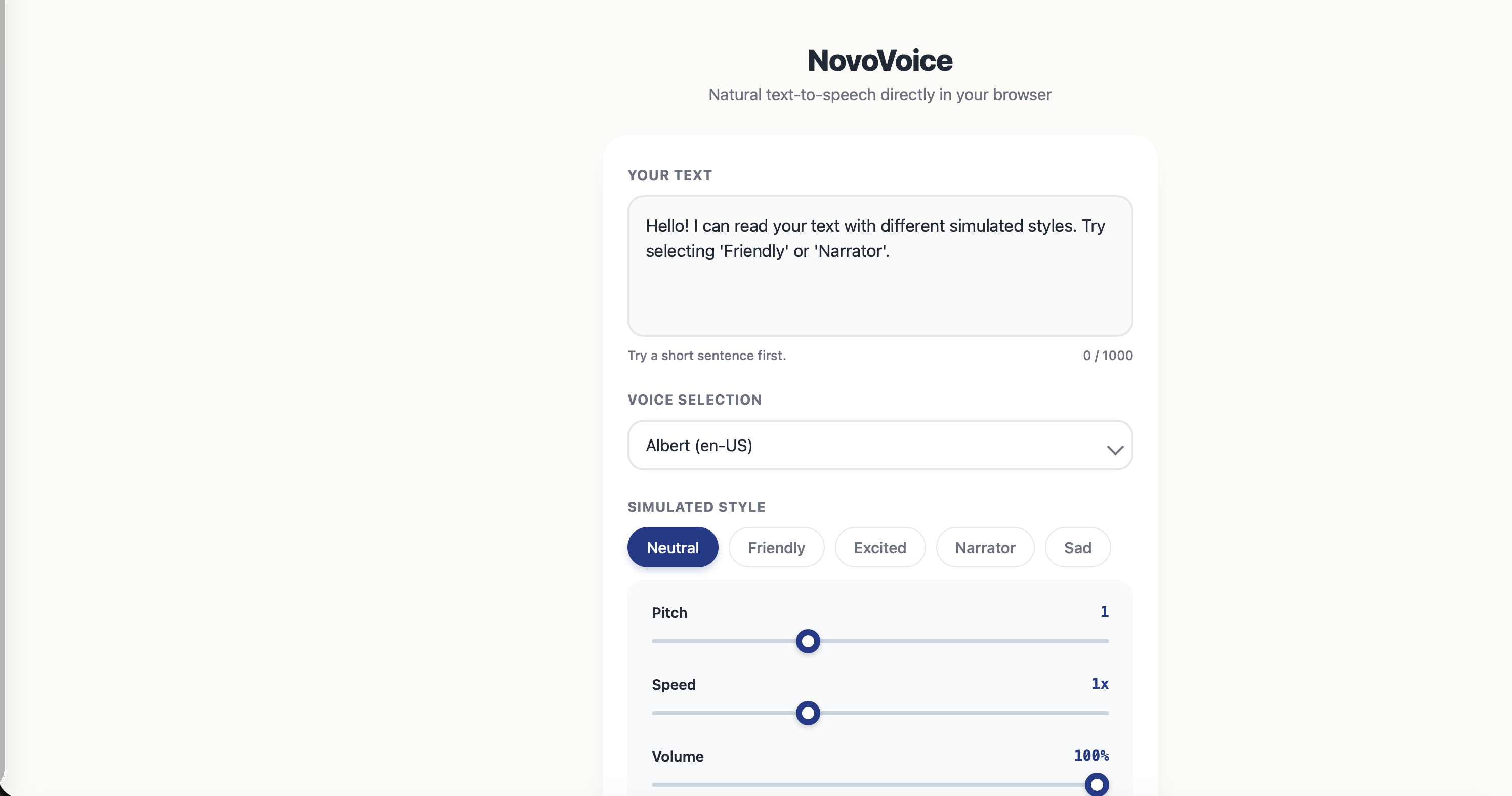Select the Friendly simulated style
1512x796 pixels.
coord(776,547)
